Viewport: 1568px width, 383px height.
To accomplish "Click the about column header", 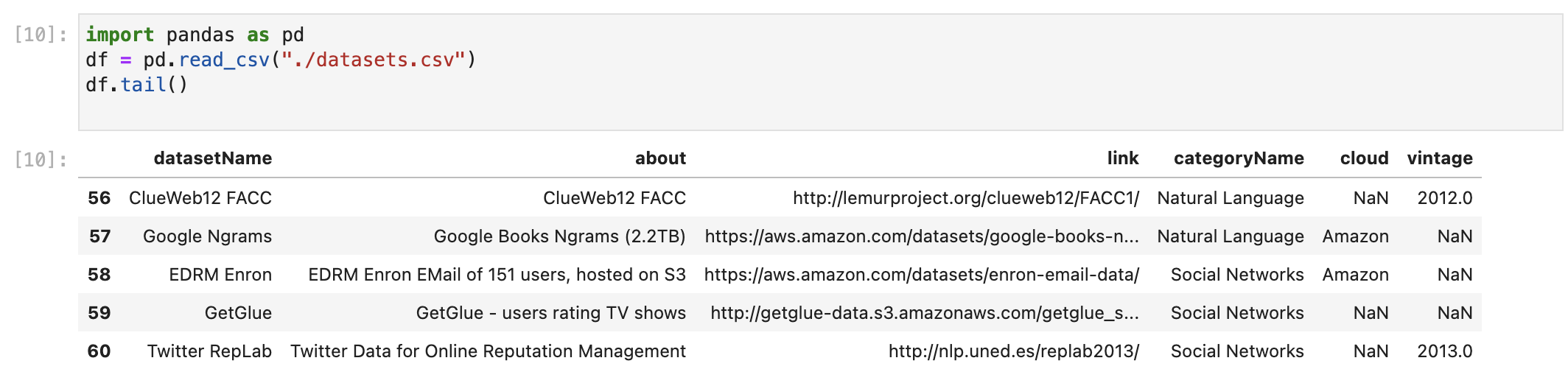I will (660, 158).
